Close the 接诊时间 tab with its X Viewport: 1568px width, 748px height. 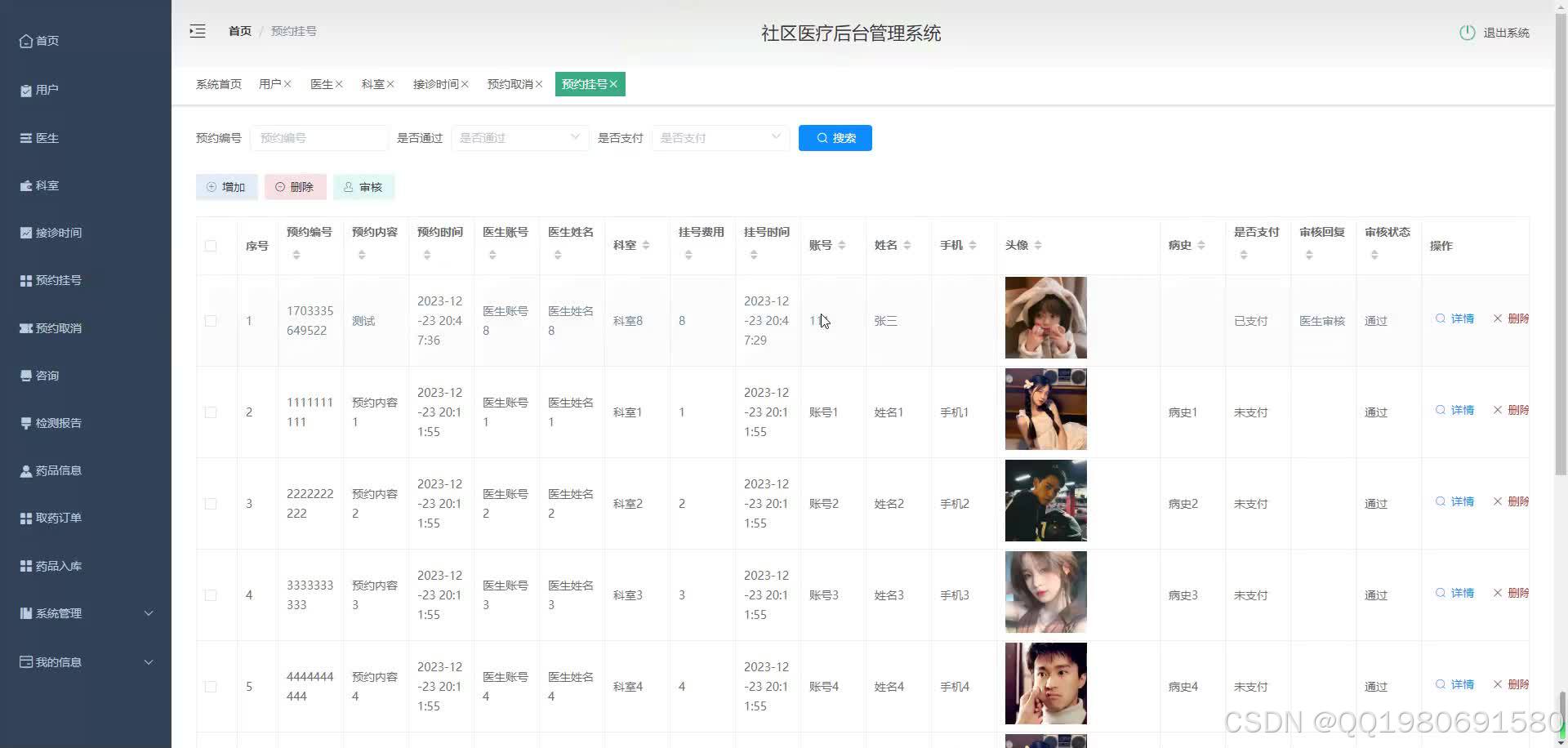465,84
